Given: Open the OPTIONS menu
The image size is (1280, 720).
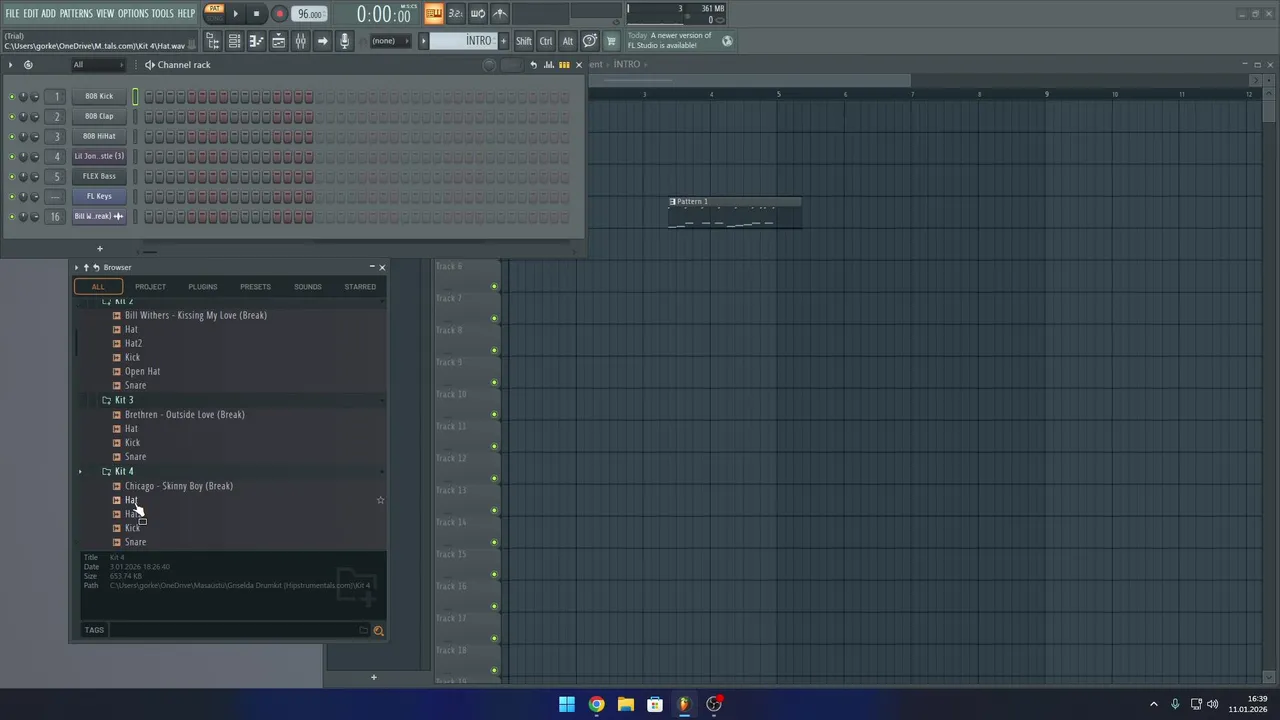Looking at the screenshot, I should [x=133, y=13].
